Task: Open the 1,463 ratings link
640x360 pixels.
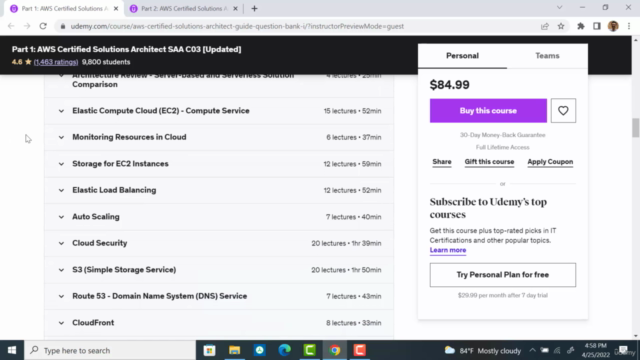Action: [56, 62]
